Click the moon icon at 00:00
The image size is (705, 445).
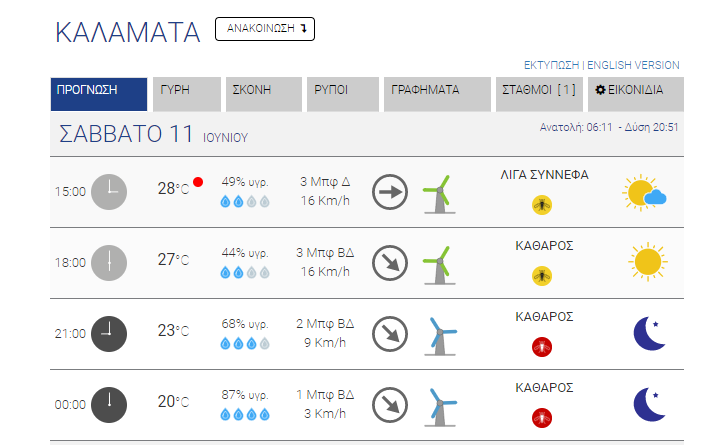649,404
